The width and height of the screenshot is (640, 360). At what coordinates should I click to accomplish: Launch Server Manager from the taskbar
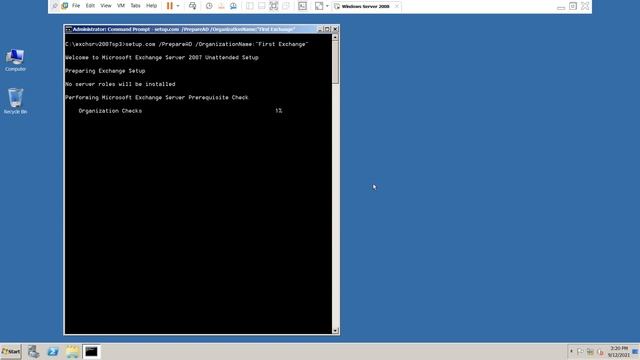[33, 351]
